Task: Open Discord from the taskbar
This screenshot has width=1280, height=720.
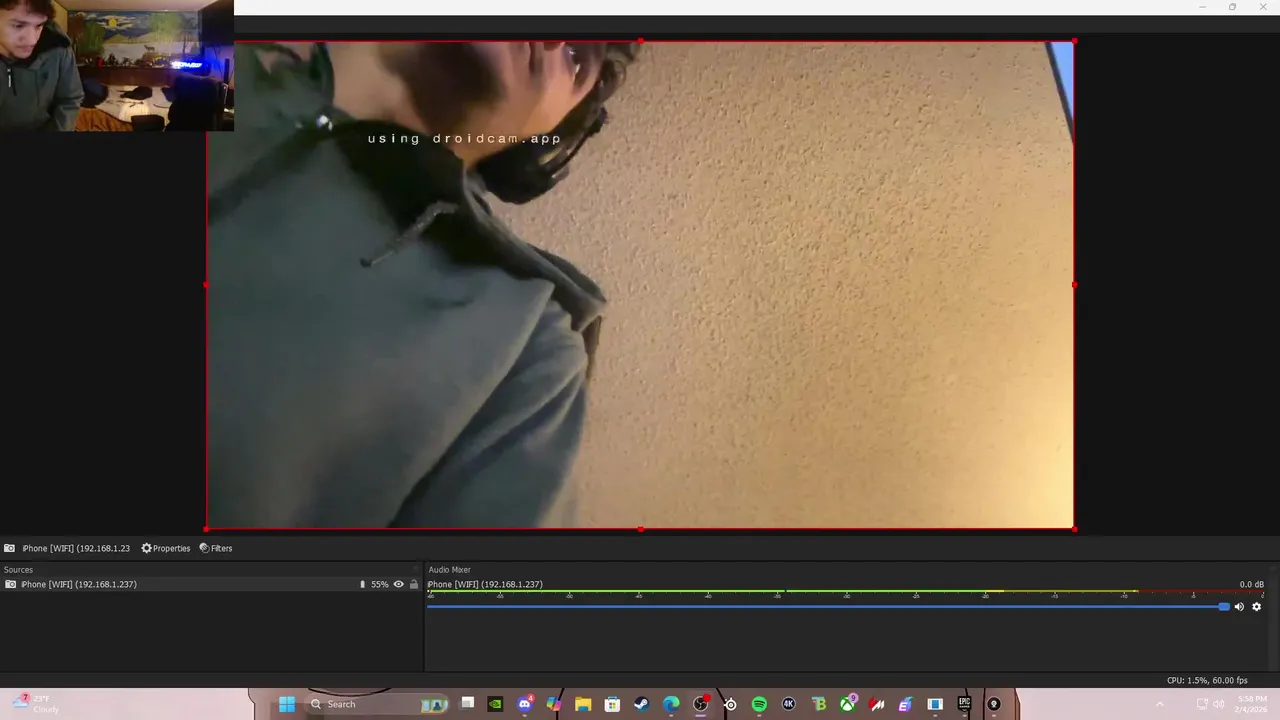Action: tap(525, 704)
